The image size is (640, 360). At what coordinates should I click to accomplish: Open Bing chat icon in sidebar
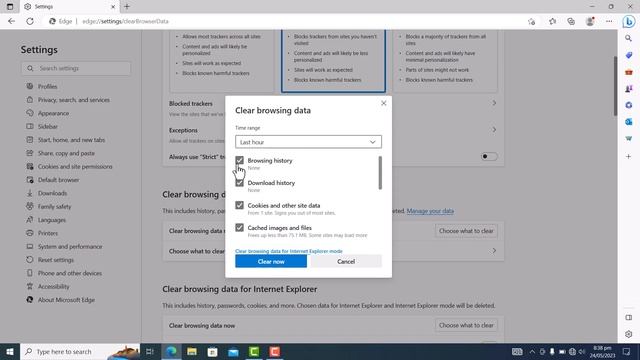pos(629,21)
